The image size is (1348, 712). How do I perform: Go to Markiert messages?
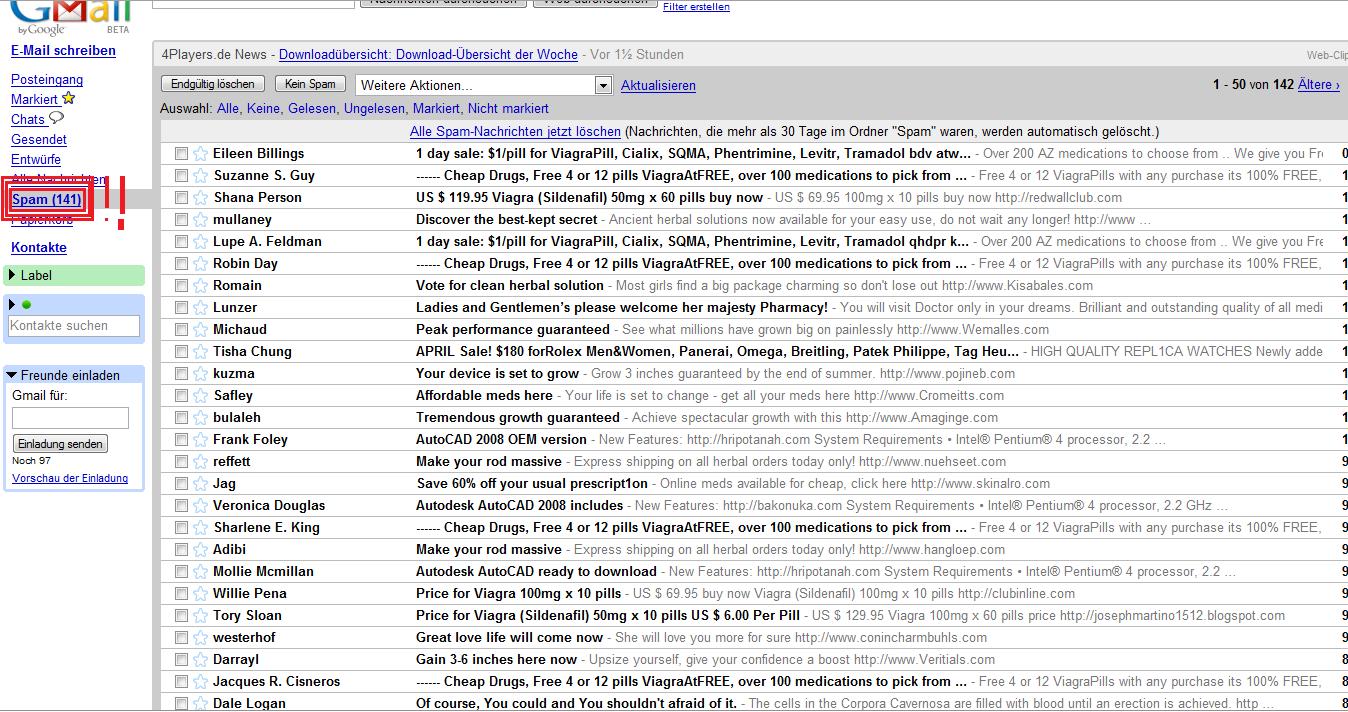(34, 99)
